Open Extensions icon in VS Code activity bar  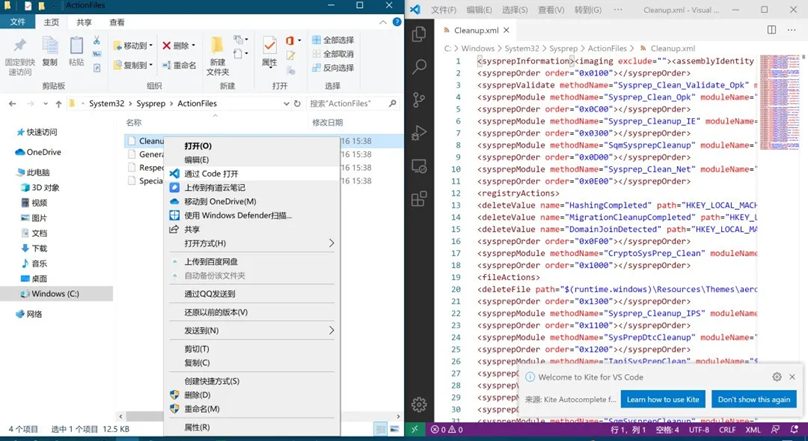[419, 198]
